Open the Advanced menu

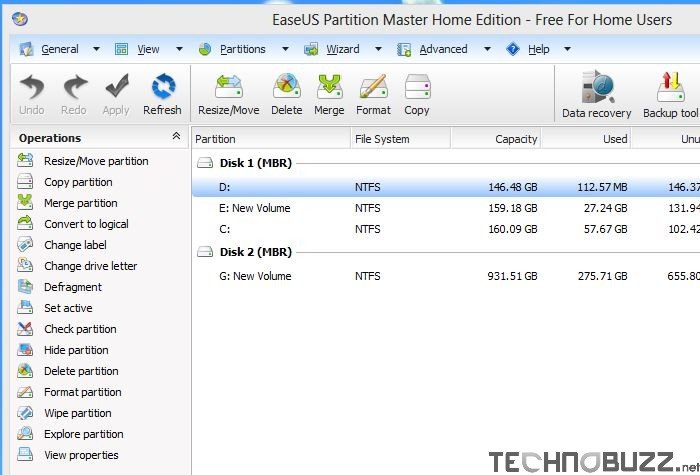click(x=443, y=49)
